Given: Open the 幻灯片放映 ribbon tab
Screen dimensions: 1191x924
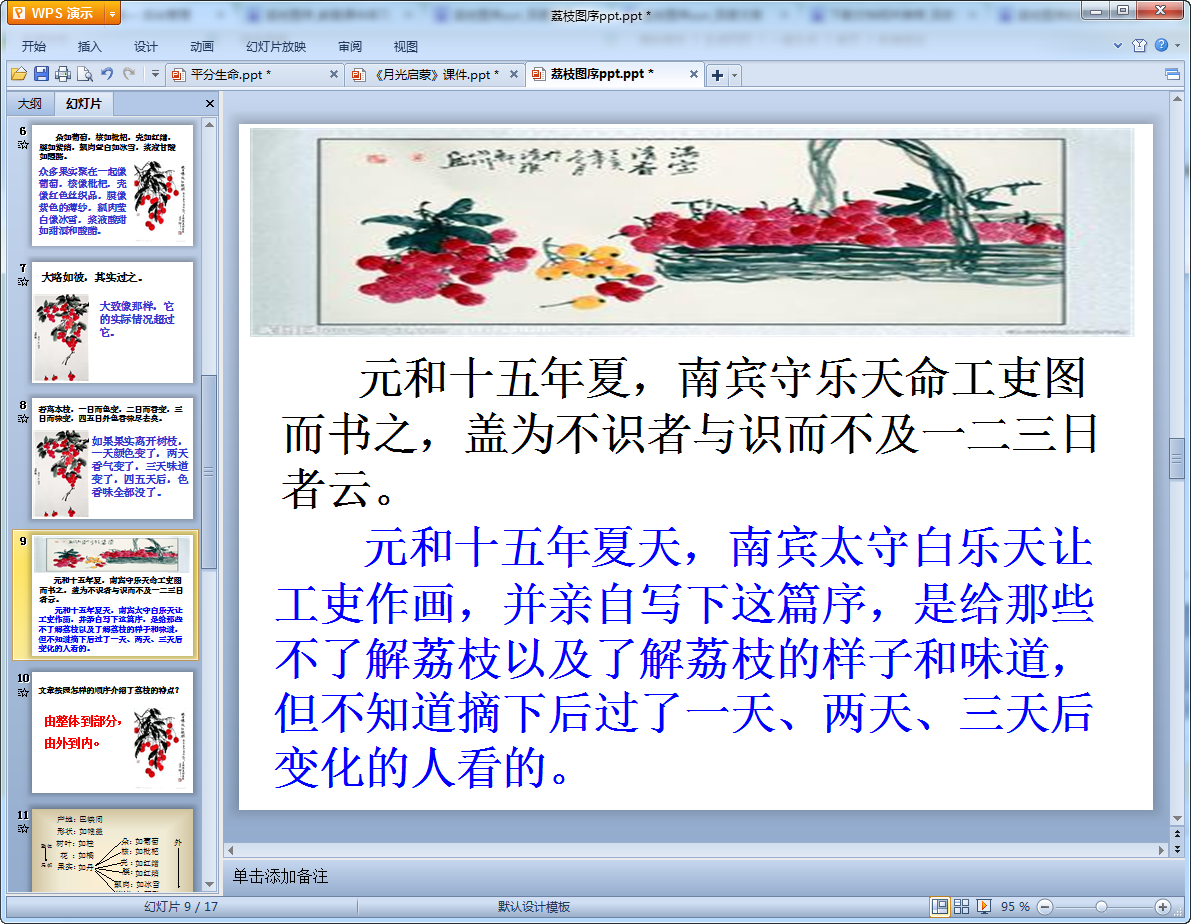Looking at the screenshot, I should pyautogui.click(x=276, y=46).
